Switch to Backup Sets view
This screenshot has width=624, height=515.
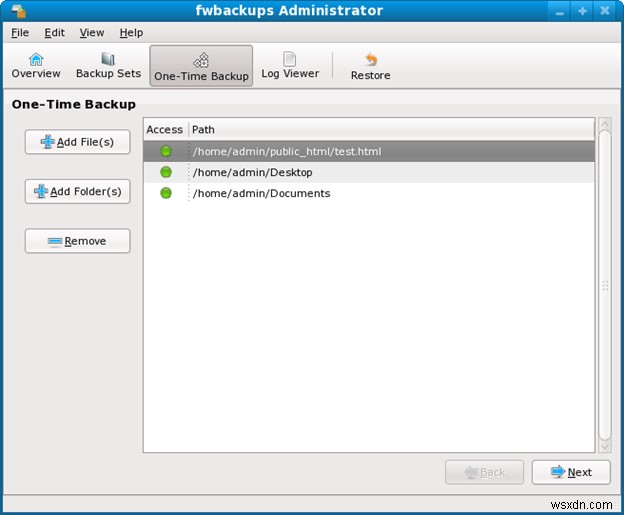point(108,66)
